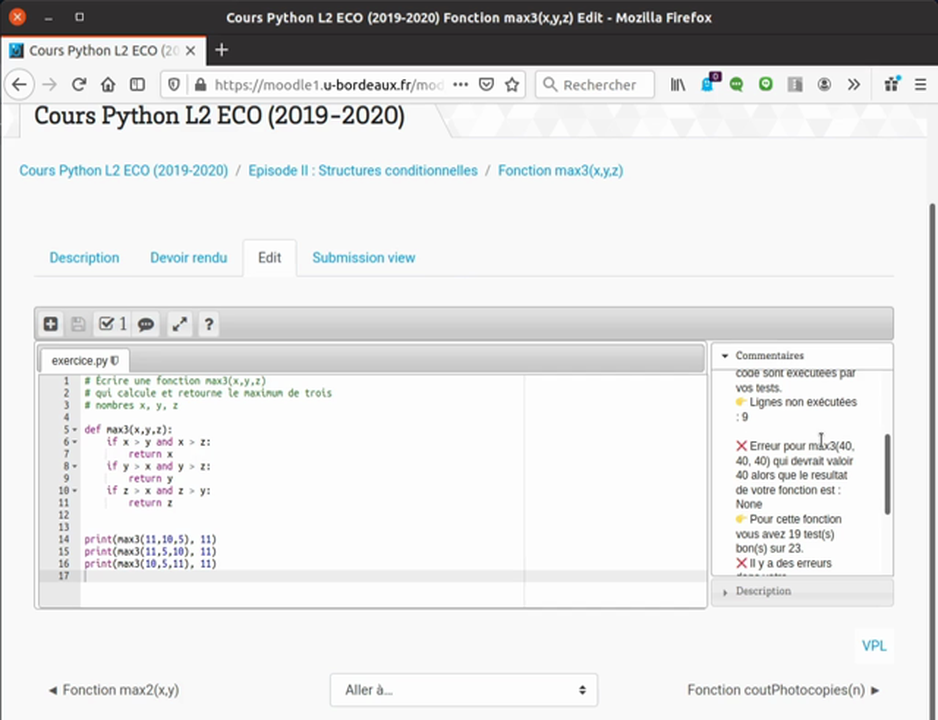Fold the if block at line 10
938x720 pixels.
coord(75,491)
